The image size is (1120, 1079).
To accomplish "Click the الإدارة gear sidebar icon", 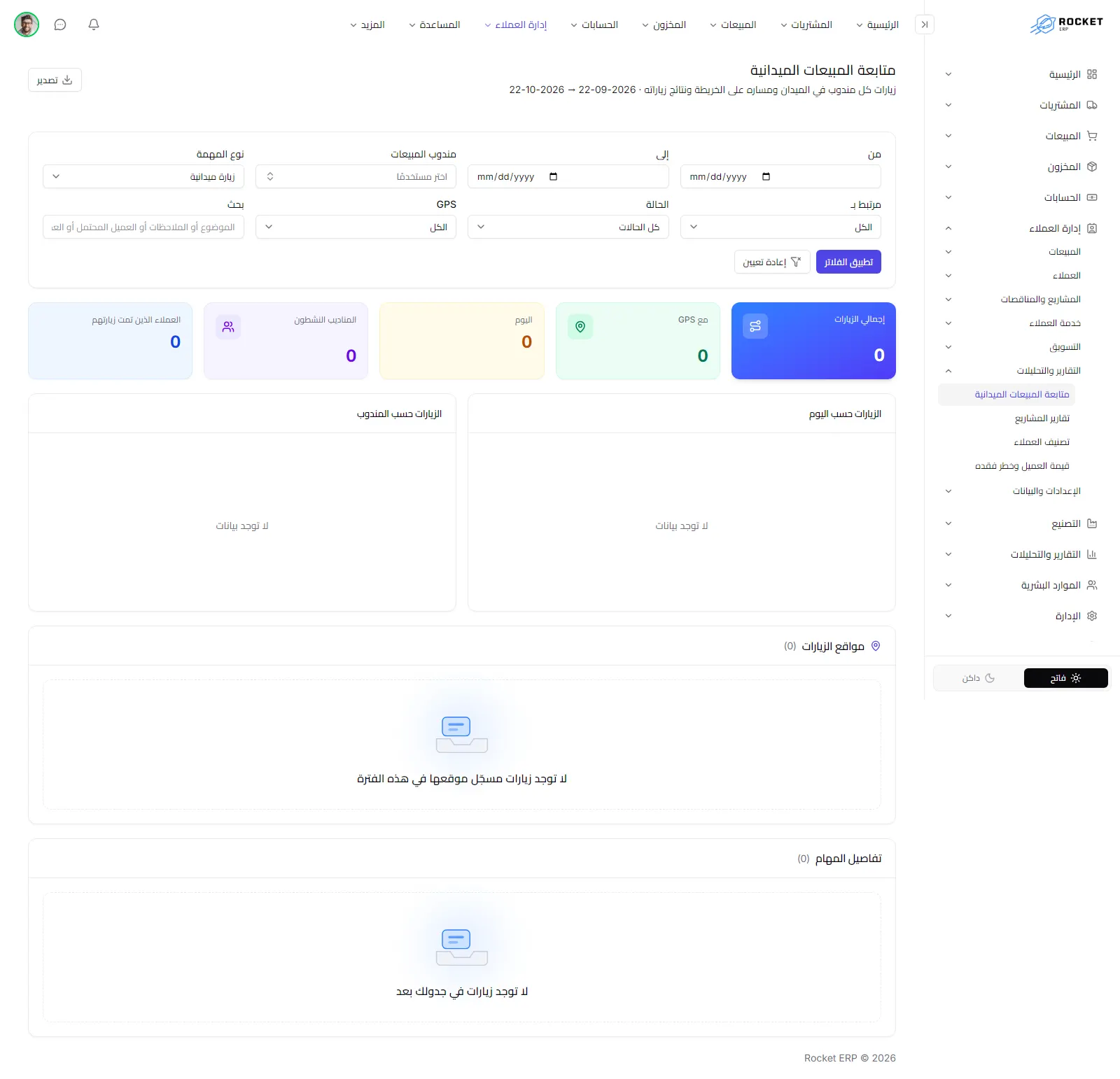I will [1092, 616].
